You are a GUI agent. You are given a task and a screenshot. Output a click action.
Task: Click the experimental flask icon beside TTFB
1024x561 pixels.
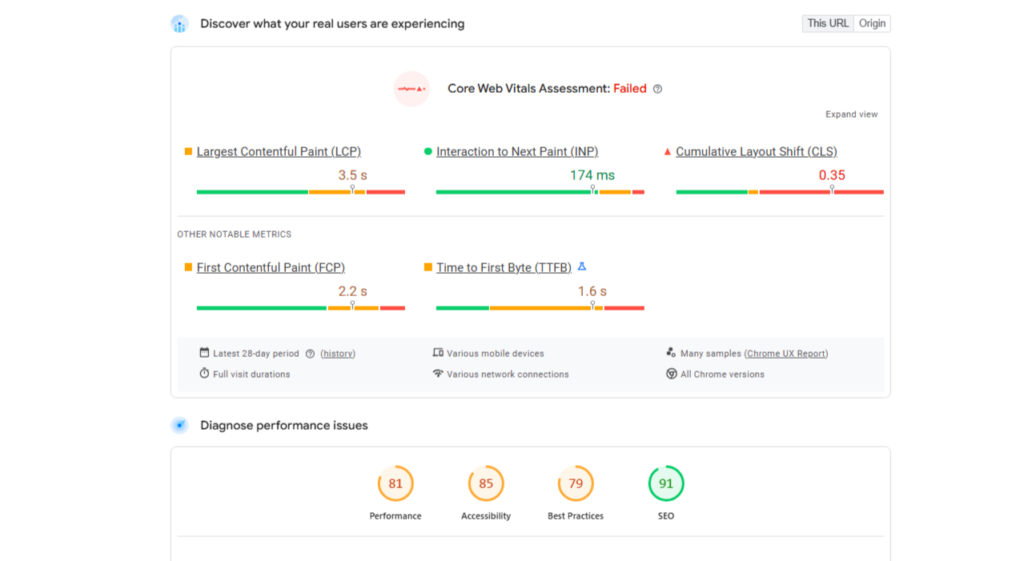[x=582, y=266]
